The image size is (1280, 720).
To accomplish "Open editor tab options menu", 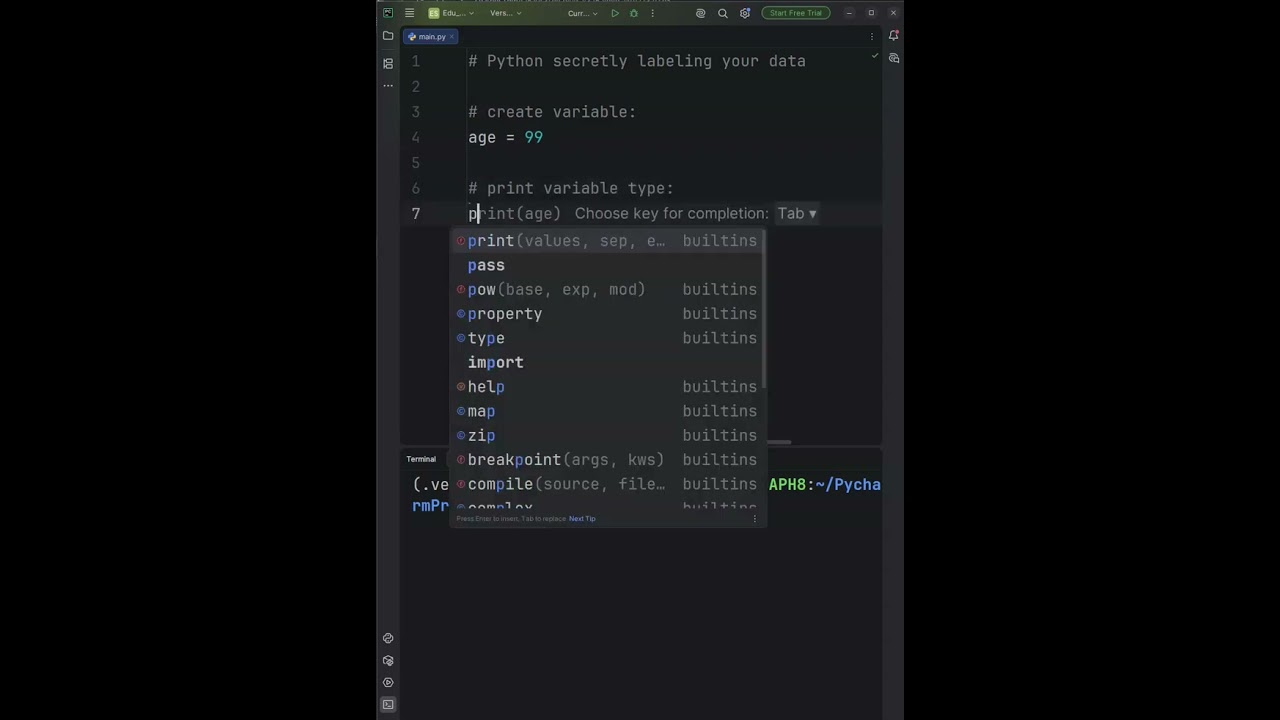I will (872, 37).
